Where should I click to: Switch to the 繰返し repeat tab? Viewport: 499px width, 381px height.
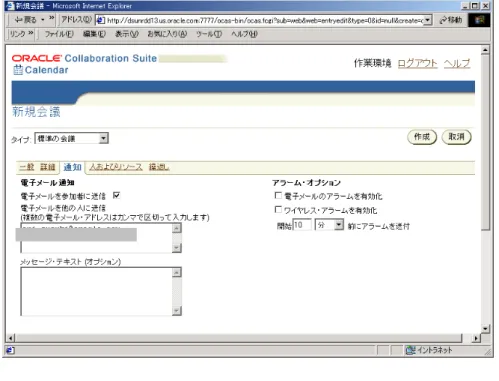click(x=159, y=167)
